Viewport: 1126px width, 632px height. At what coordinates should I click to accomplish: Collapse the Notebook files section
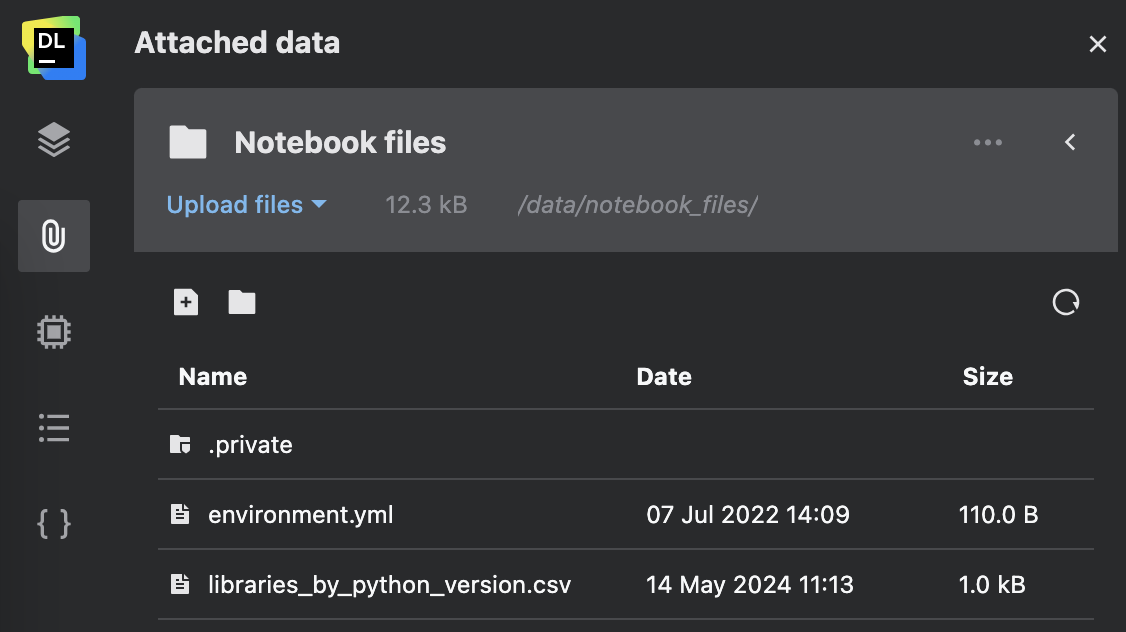tap(1069, 142)
